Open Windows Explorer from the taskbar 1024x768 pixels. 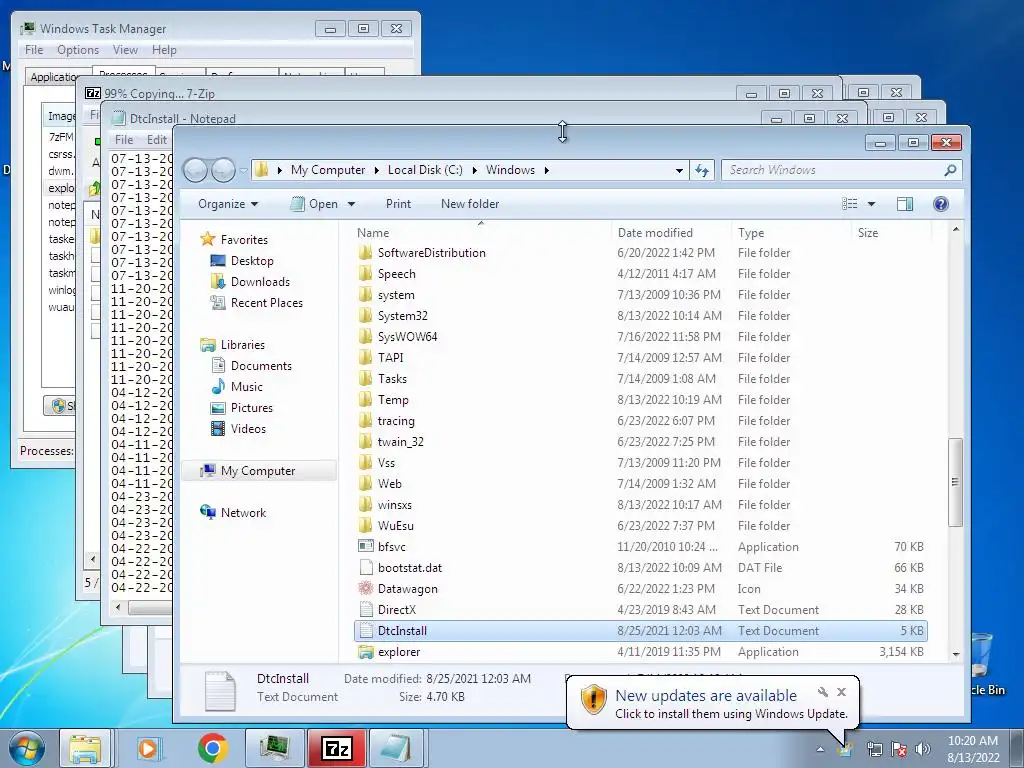click(86, 748)
